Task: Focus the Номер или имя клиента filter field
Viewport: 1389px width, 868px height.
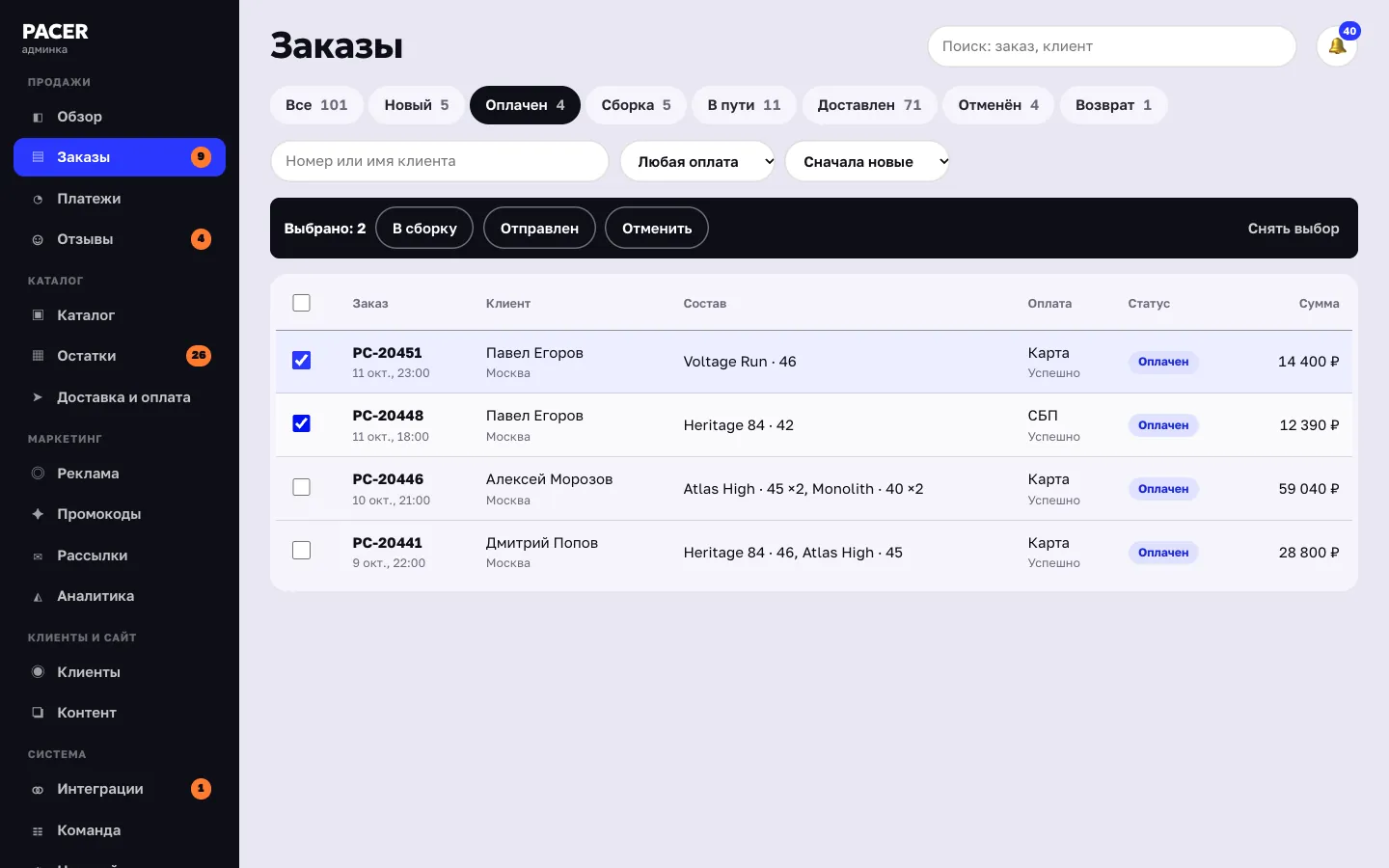Action: (440, 161)
